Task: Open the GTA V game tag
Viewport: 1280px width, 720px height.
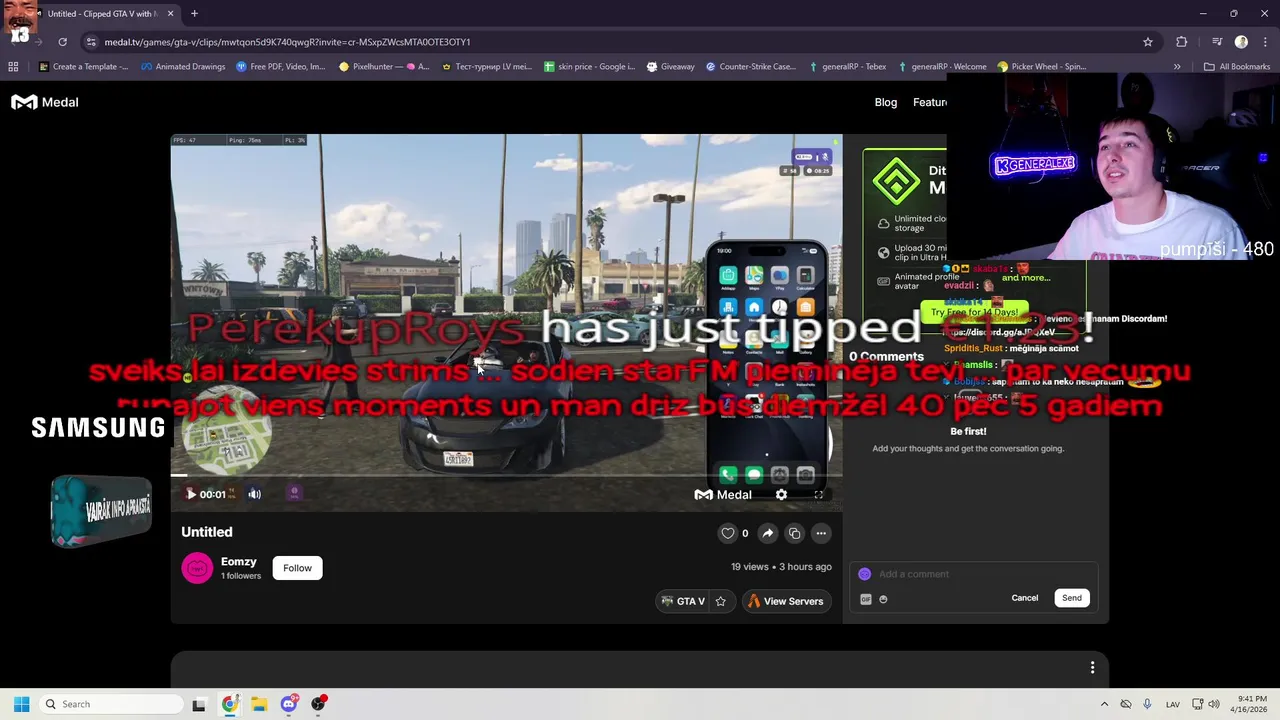Action: [x=683, y=601]
